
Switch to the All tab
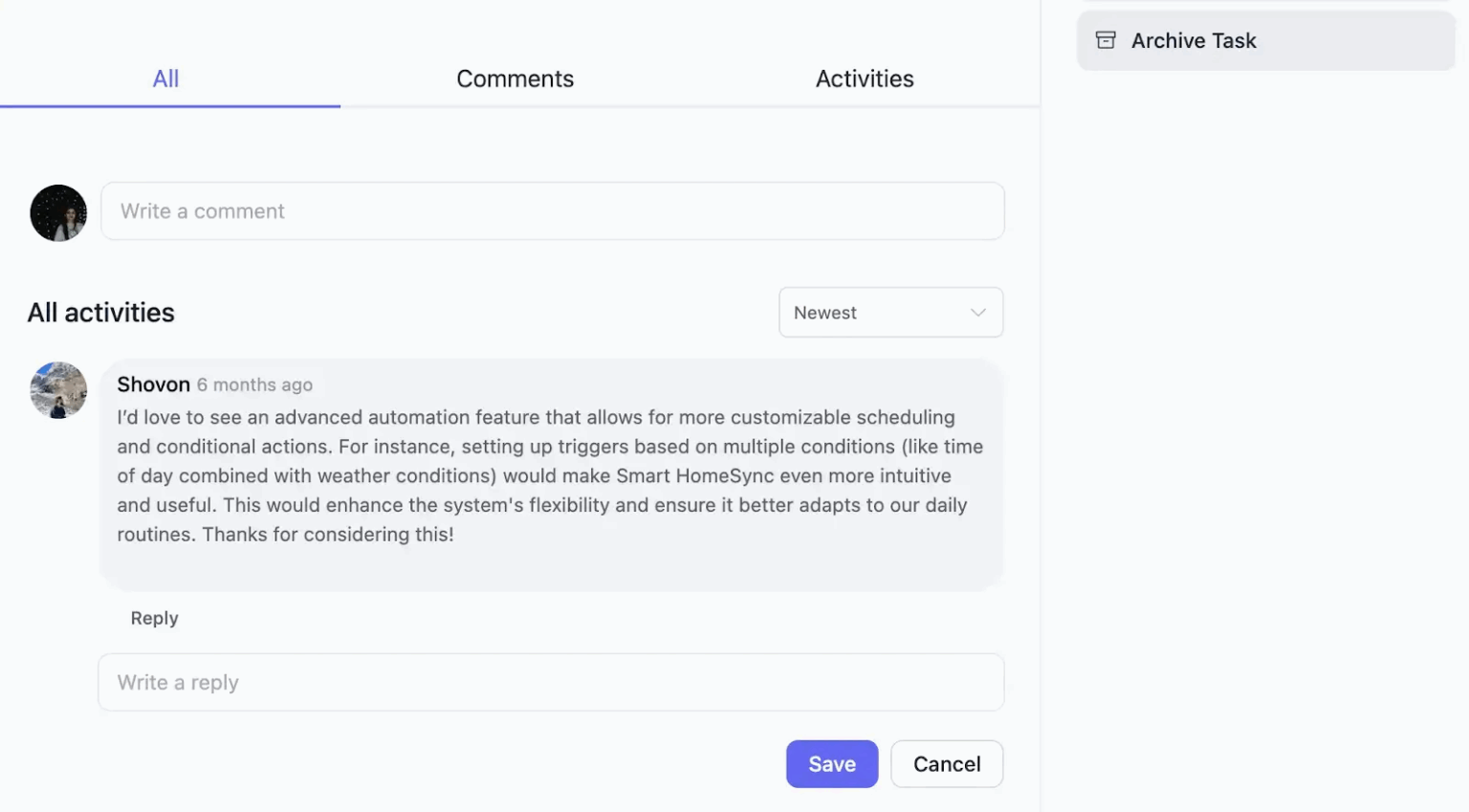coord(166,78)
